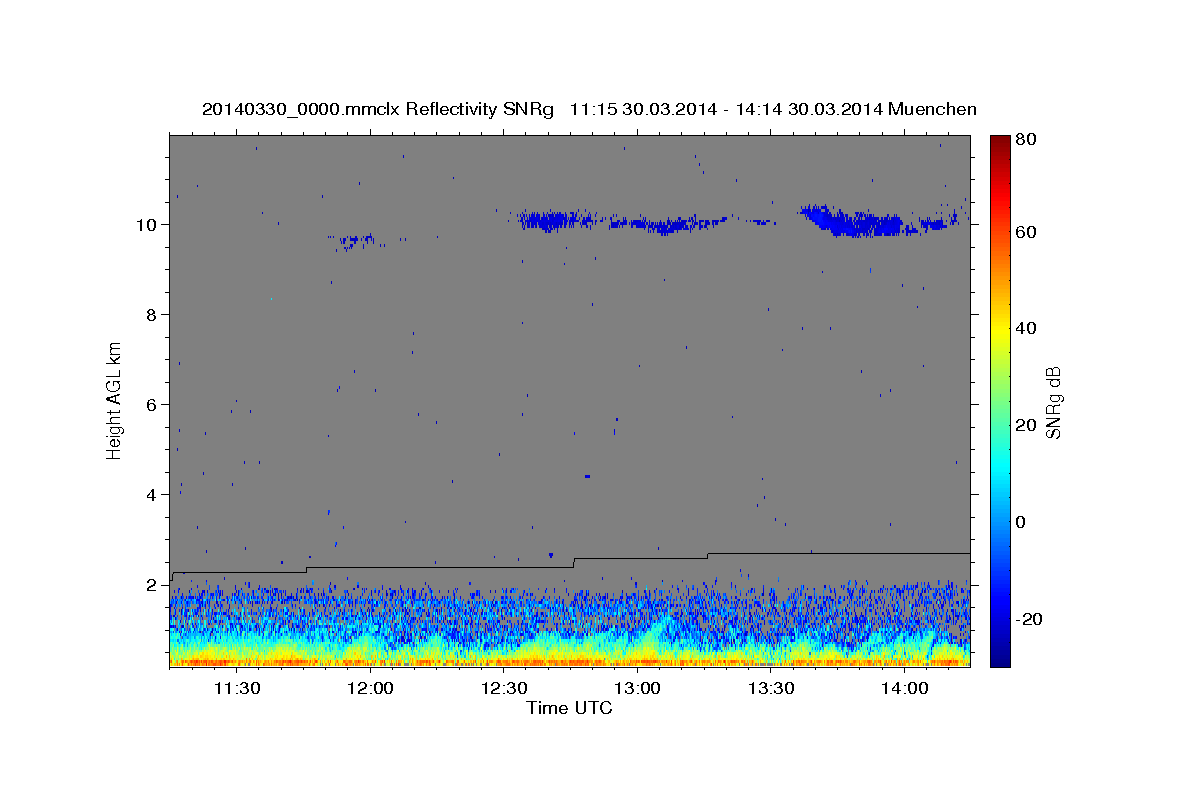The height and width of the screenshot is (800, 1200).
Task: Click the height tick label 6
Action: [152, 404]
